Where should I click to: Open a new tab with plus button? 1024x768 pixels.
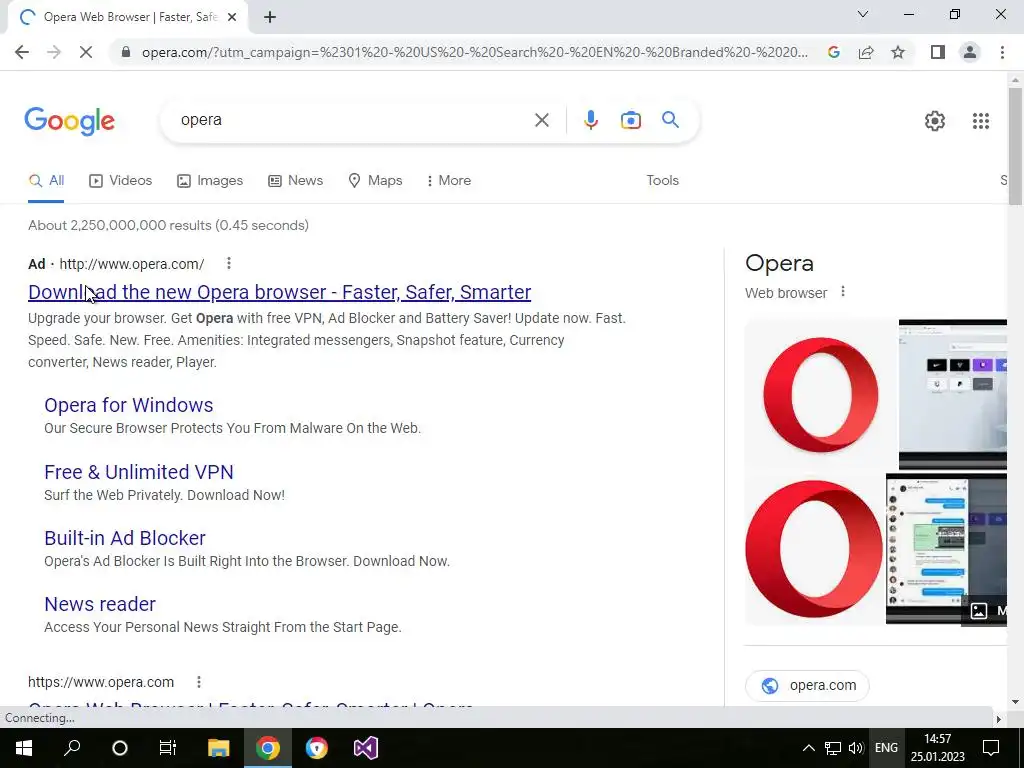pos(270,18)
